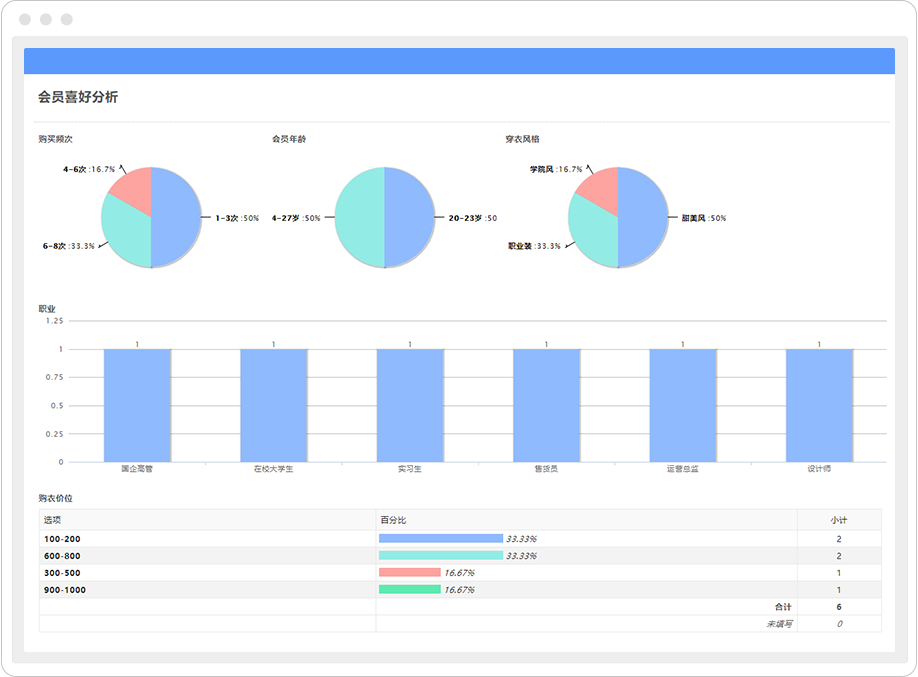The height and width of the screenshot is (677, 918).
Task: Click the 运营总监 bar
Action: point(683,405)
